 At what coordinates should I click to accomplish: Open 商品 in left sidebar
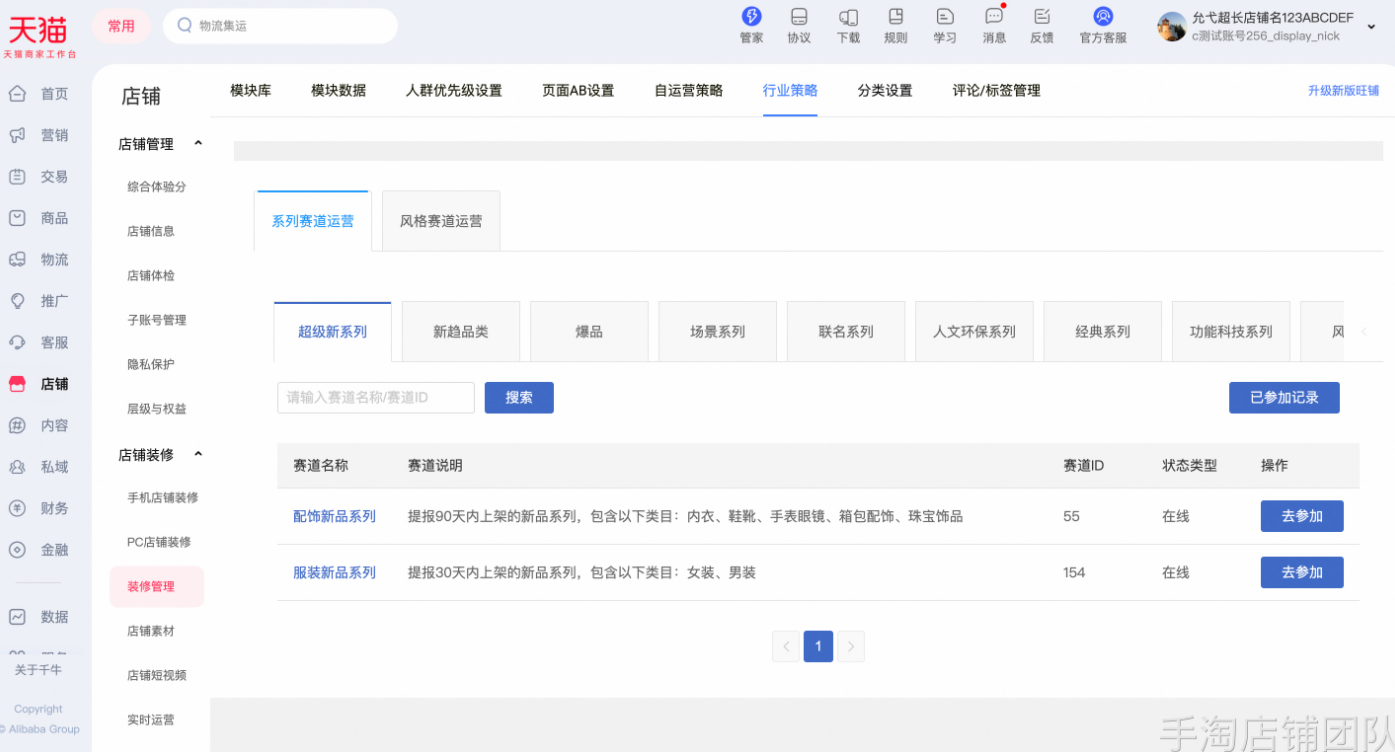(x=39, y=218)
